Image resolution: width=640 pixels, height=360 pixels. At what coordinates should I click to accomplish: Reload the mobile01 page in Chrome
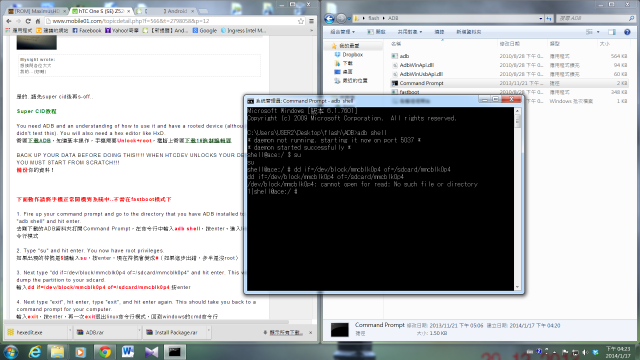(28, 21)
